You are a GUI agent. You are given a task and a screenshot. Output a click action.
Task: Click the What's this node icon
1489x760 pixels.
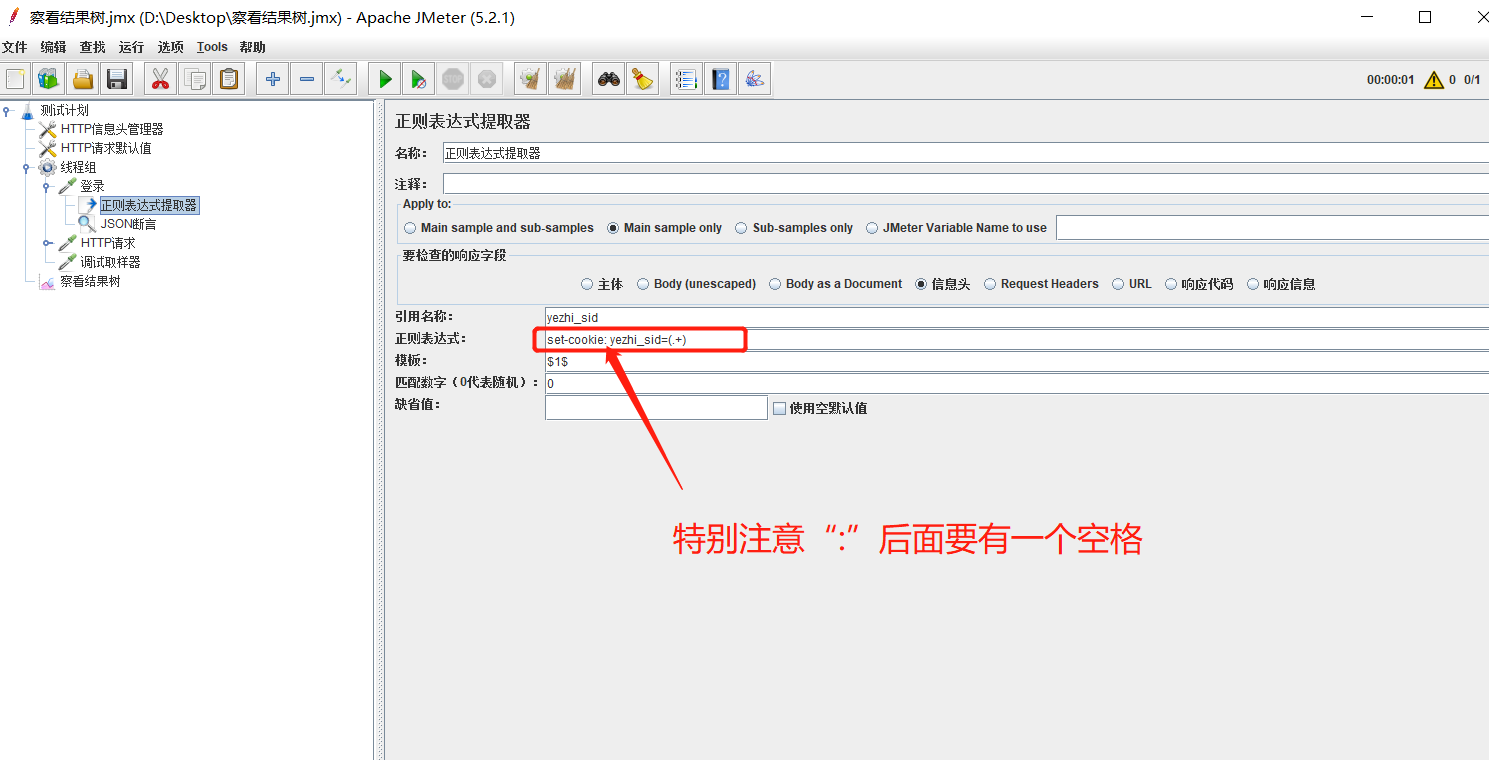pos(754,79)
